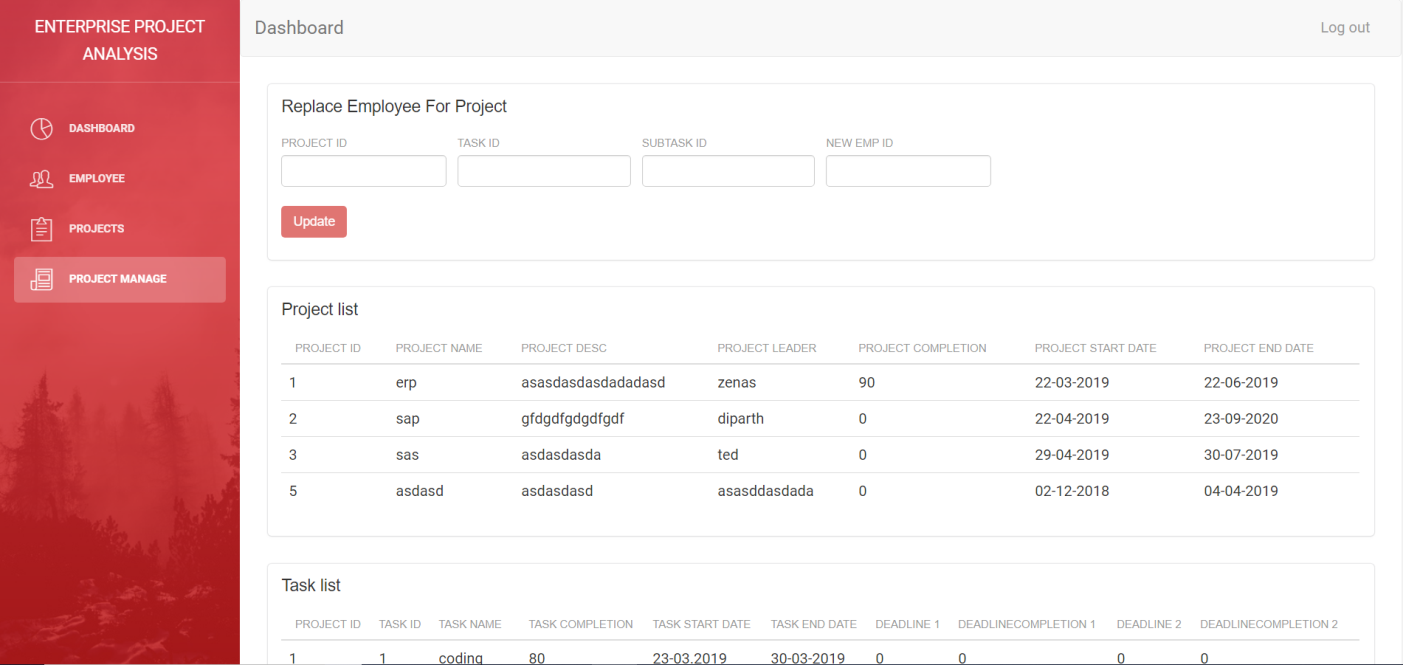Viewport: 1403px width, 665px height.
Task: Click the Project Manage sidebar icon
Action: point(41,279)
